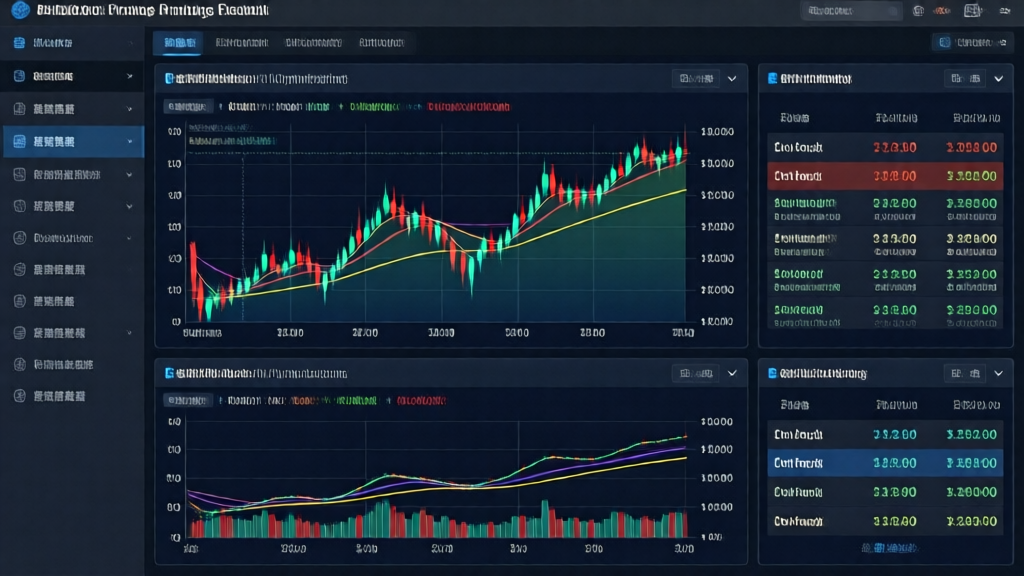Toggle the red indicator in the upper chart legend
The width and height of the screenshot is (1024, 576).
point(468,106)
